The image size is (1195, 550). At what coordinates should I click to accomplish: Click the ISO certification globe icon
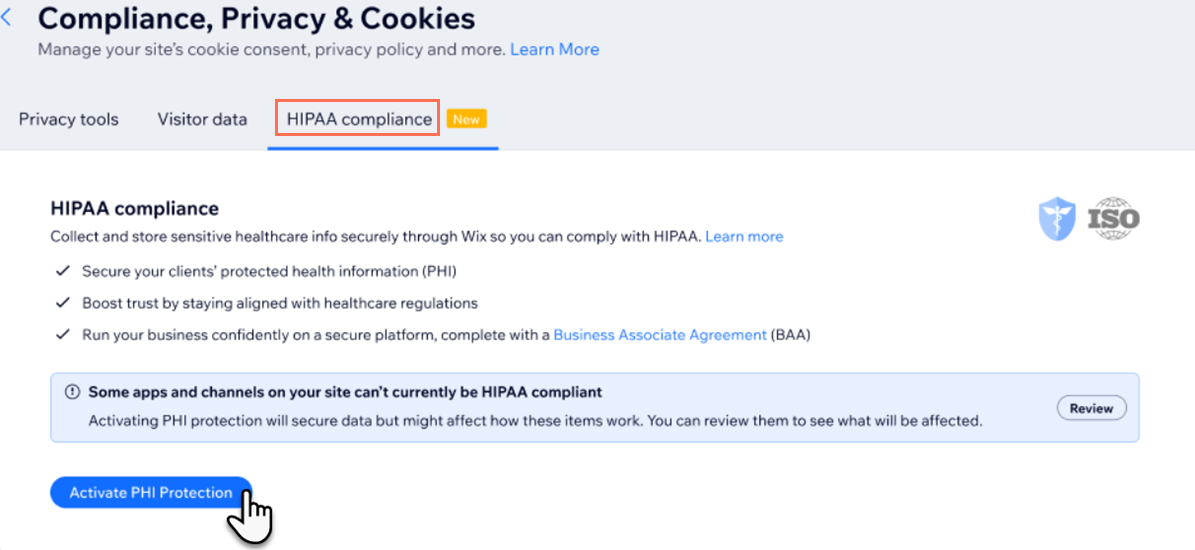1113,218
